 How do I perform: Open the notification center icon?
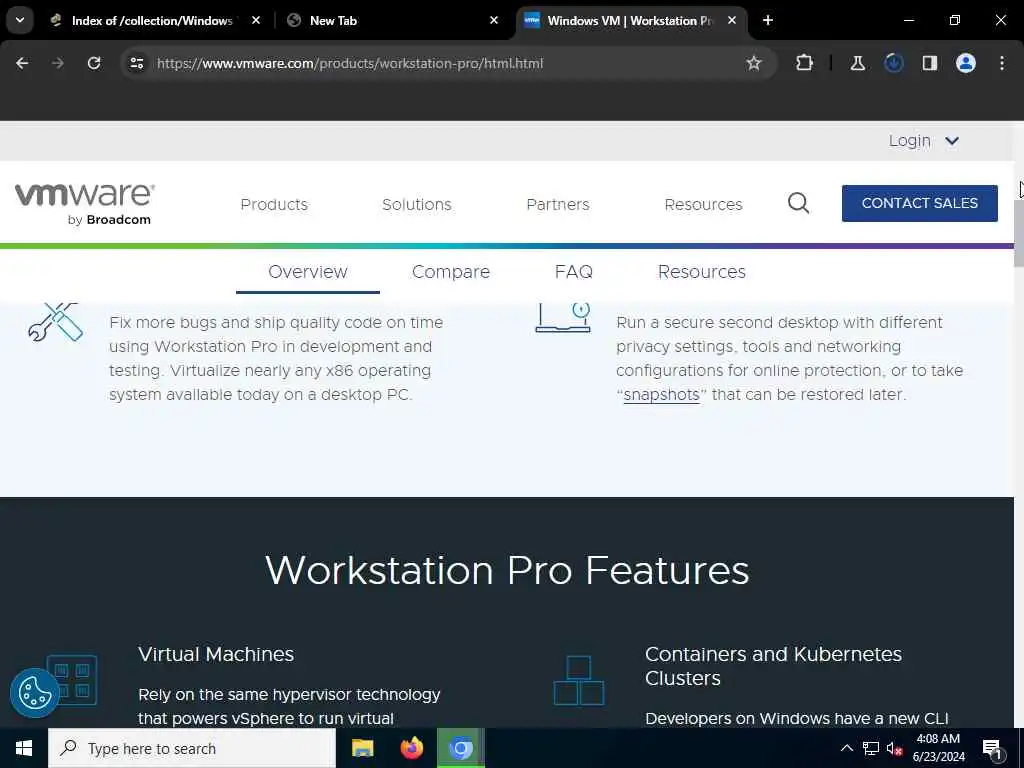click(992, 748)
